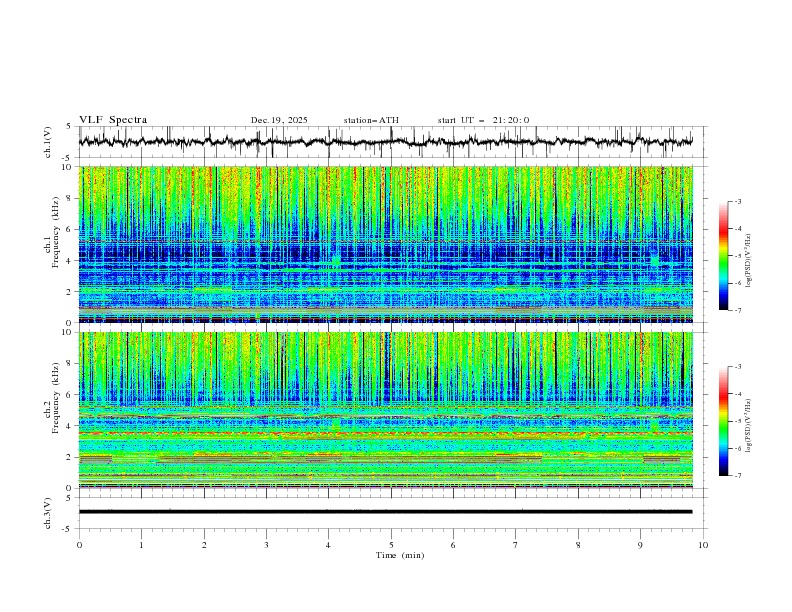
Task: Click the ch.2 colorbar log(PSD) label
Action: click(x=749, y=426)
